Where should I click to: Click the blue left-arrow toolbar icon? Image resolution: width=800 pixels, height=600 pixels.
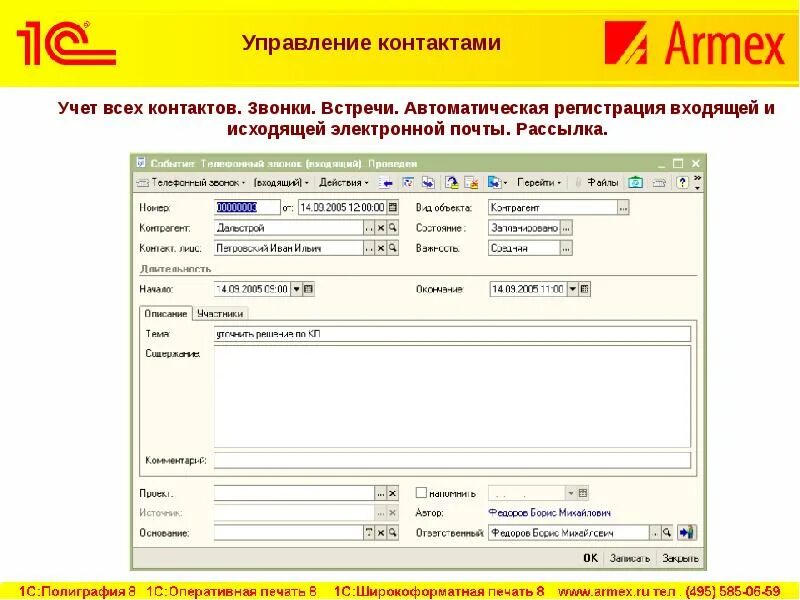point(386,183)
